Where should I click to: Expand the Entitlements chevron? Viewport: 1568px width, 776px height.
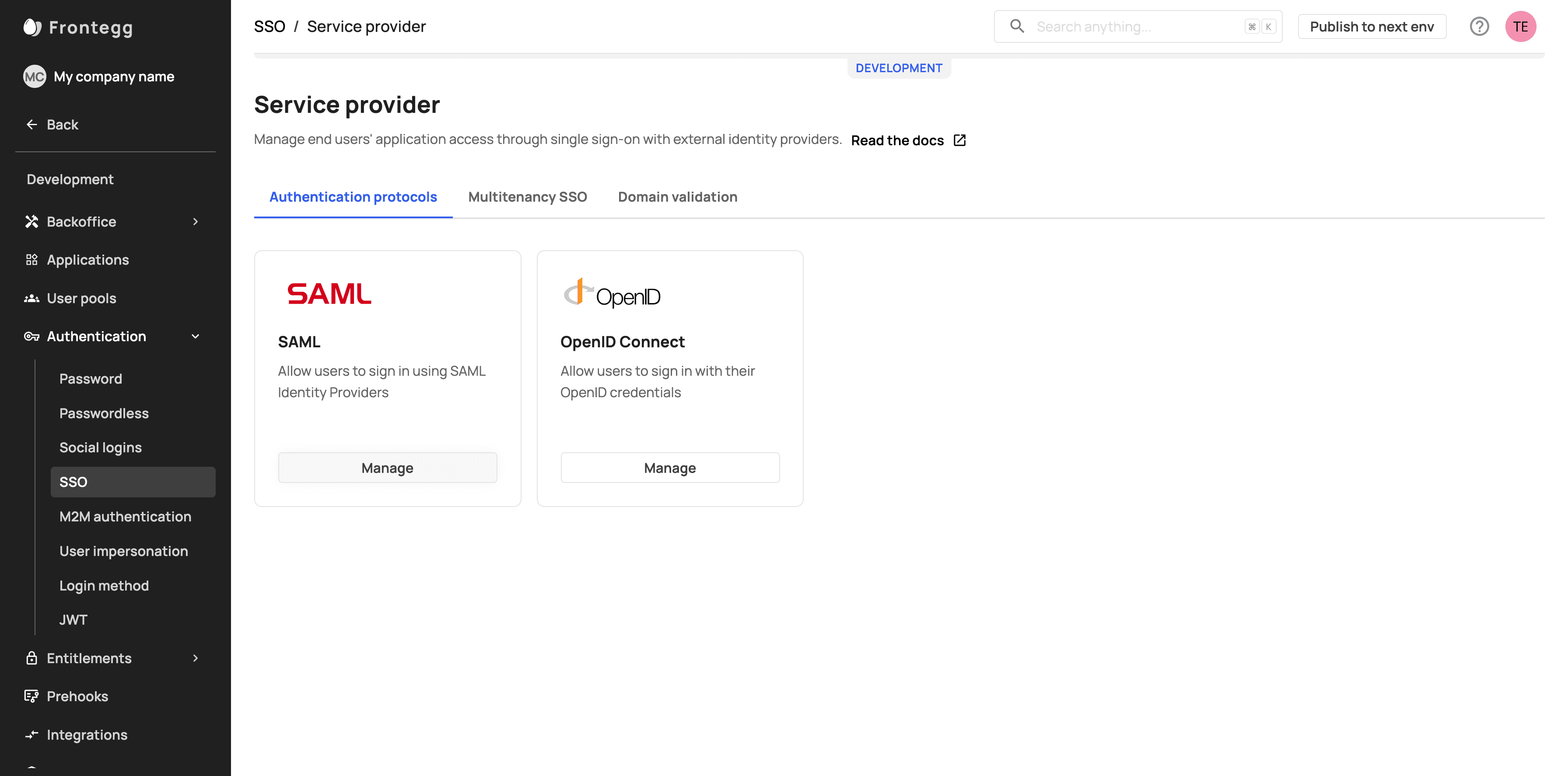[x=196, y=658]
